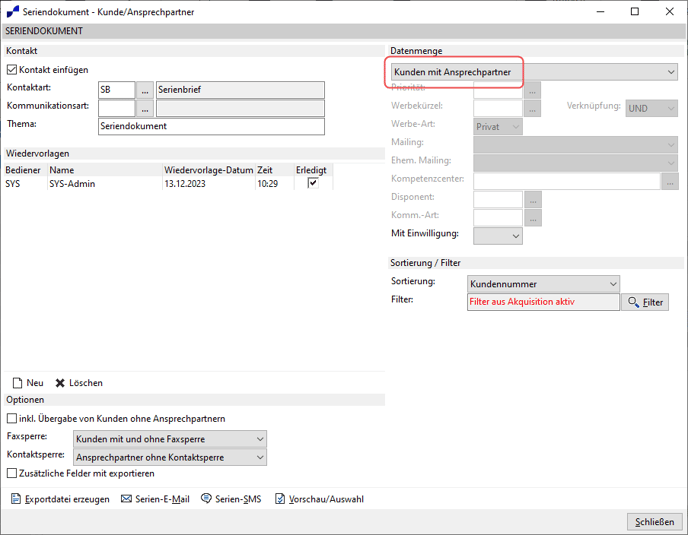Click the Exportdatei erzeugen document icon

pos(16,499)
